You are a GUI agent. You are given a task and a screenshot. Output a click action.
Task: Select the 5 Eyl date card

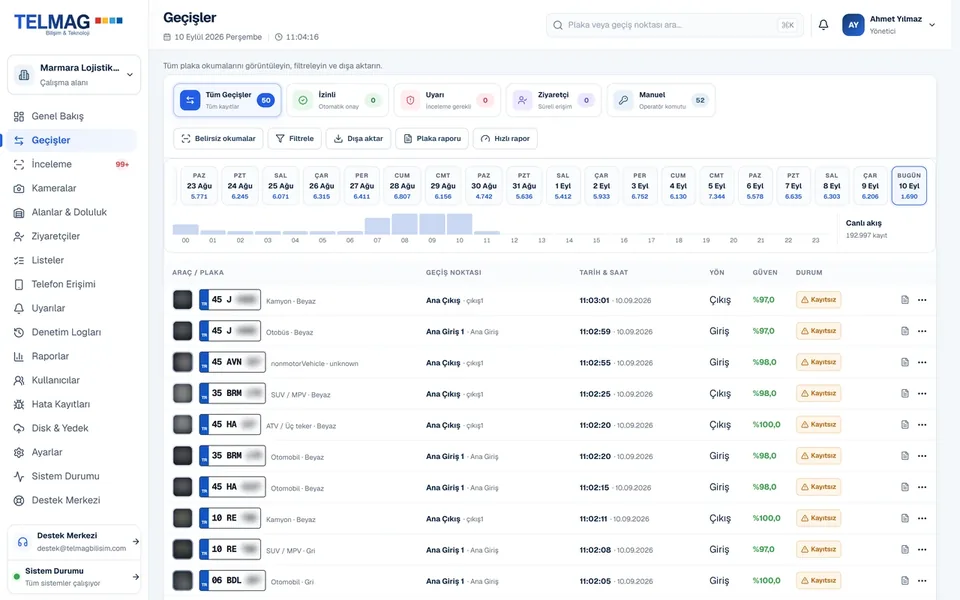[716, 186]
